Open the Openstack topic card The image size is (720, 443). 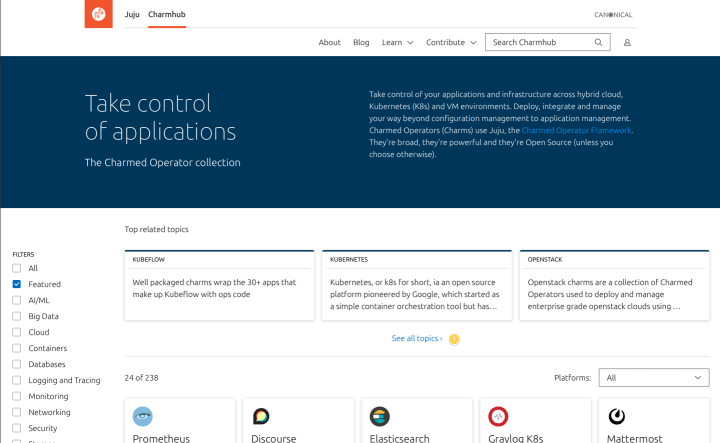[x=614, y=285]
